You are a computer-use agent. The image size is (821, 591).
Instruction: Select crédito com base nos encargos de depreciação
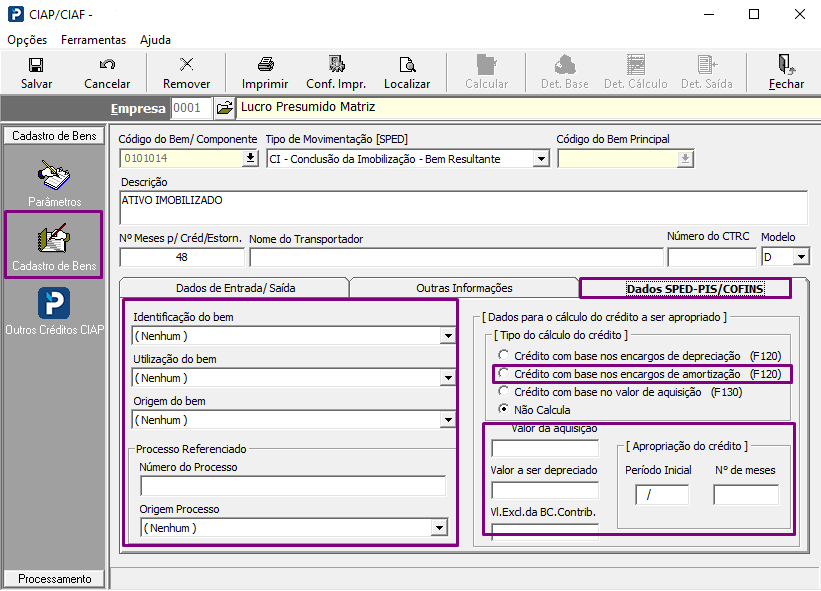pyautogui.click(x=504, y=355)
